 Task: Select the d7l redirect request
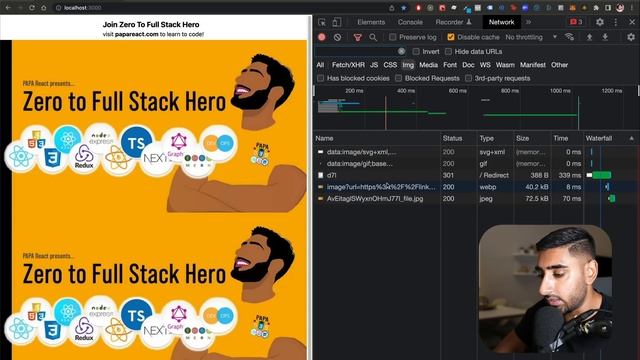(475, 176)
